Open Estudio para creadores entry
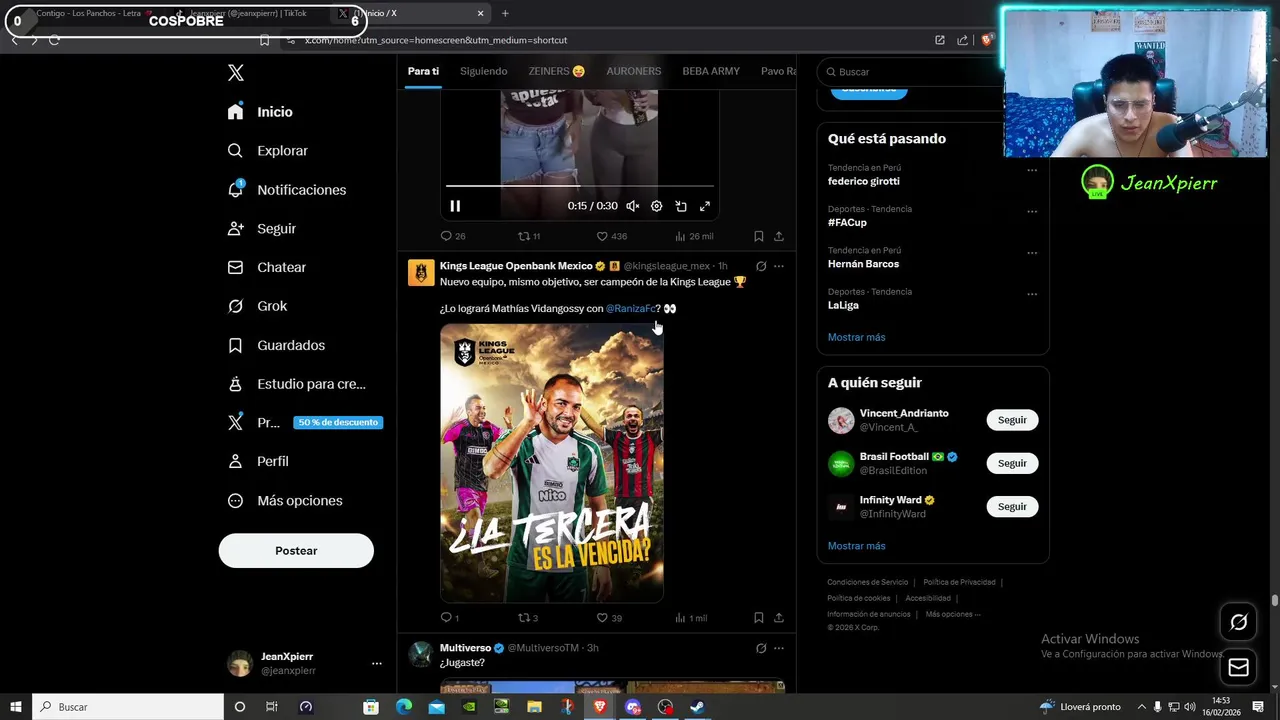This screenshot has height=720, width=1280. tap(296, 384)
